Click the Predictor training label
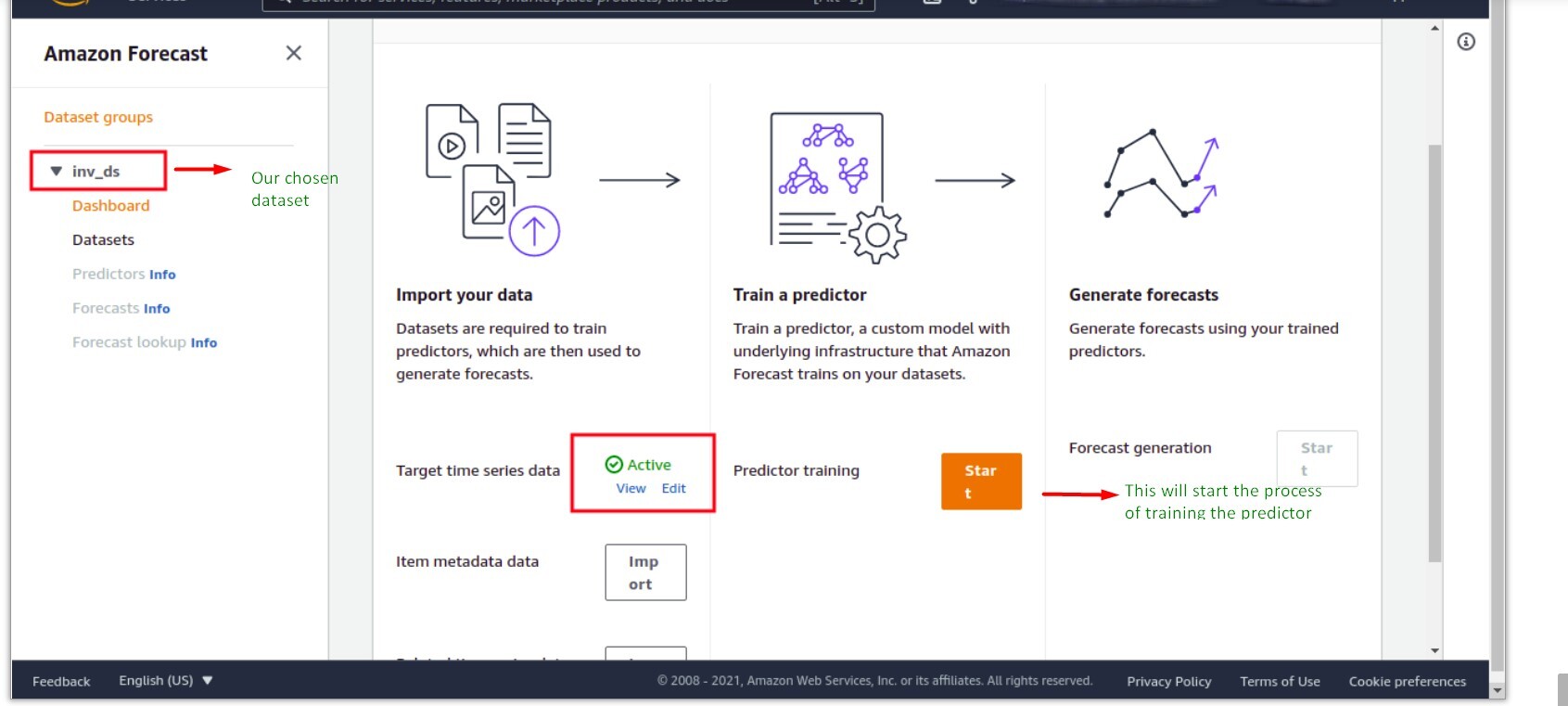Screen dimensions: 1568x706 [x=796, y=470]
